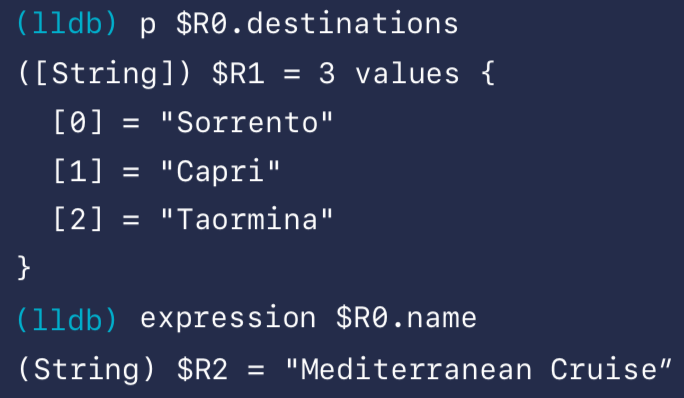Click the opening curly brace
This screenshot has width=684, height=398.
pos(488,73)
